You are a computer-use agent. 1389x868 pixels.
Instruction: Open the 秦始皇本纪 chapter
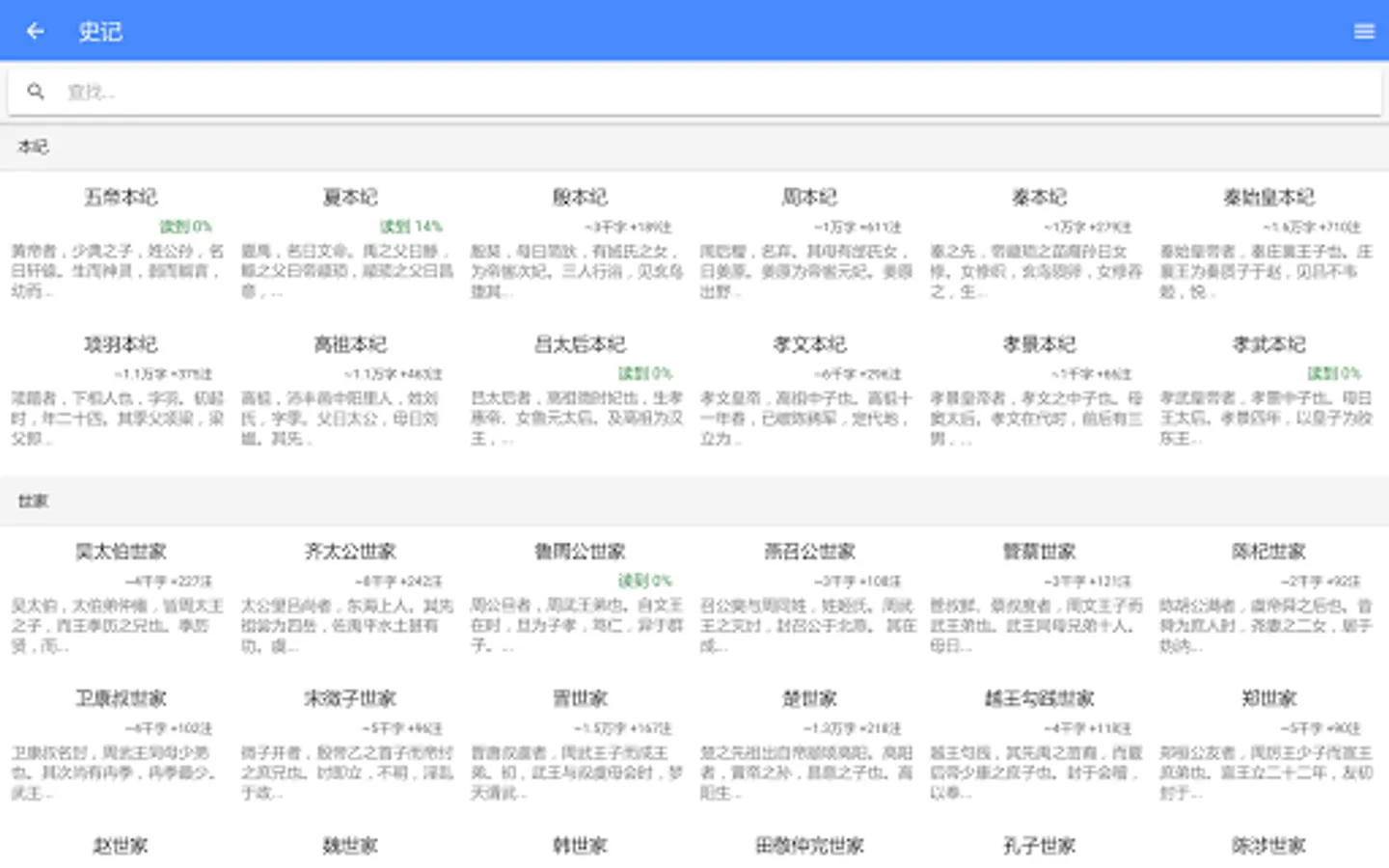[1267, 245]
